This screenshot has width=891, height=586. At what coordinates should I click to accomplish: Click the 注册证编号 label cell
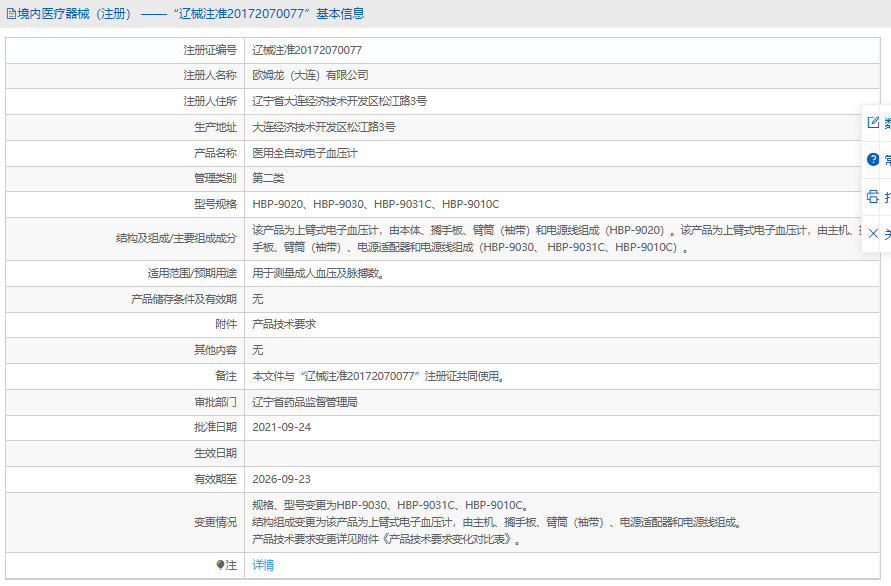[x=125, y=51]
